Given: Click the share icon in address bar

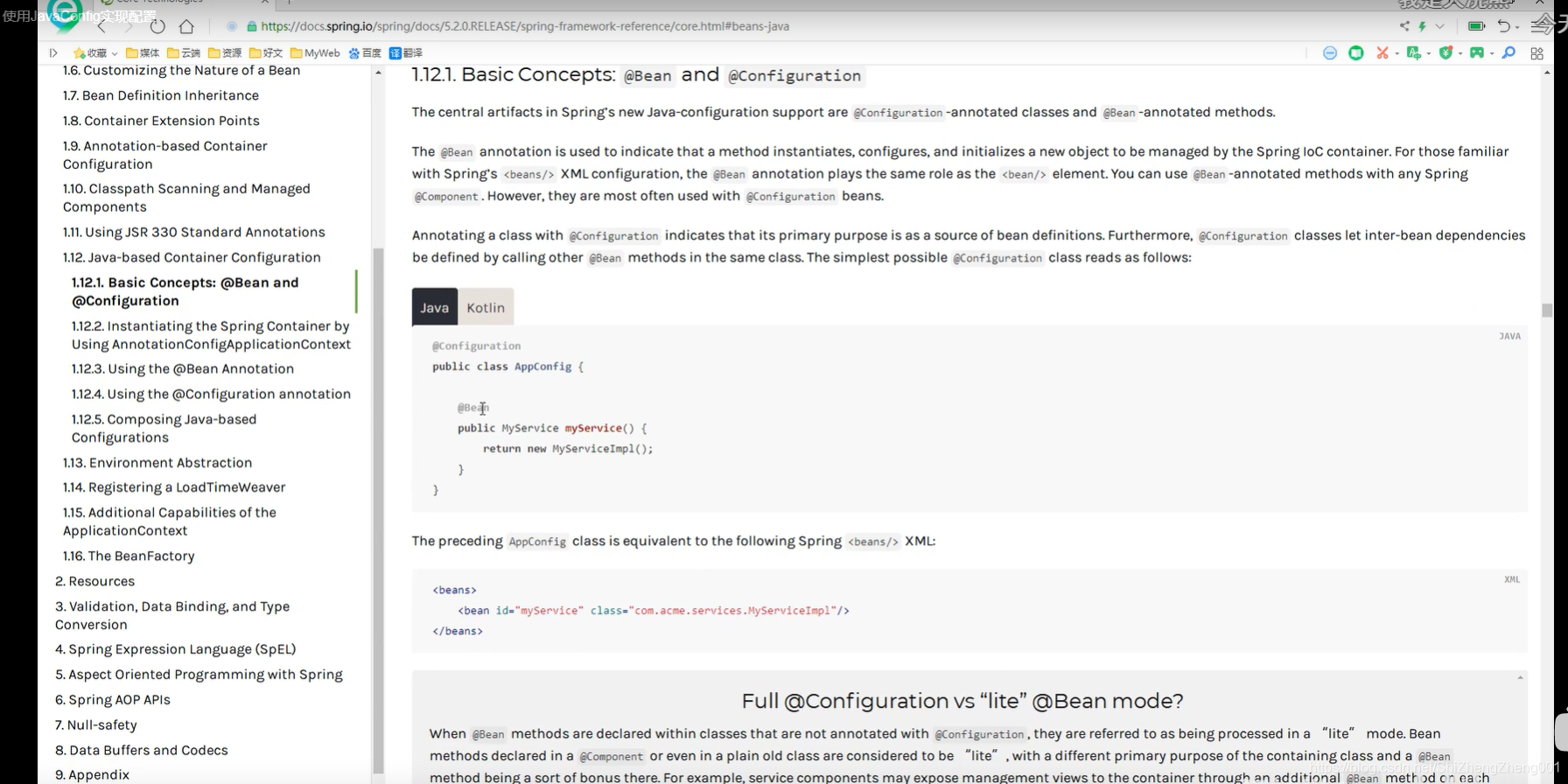Looking at the screenshot, I should 1404,26.
